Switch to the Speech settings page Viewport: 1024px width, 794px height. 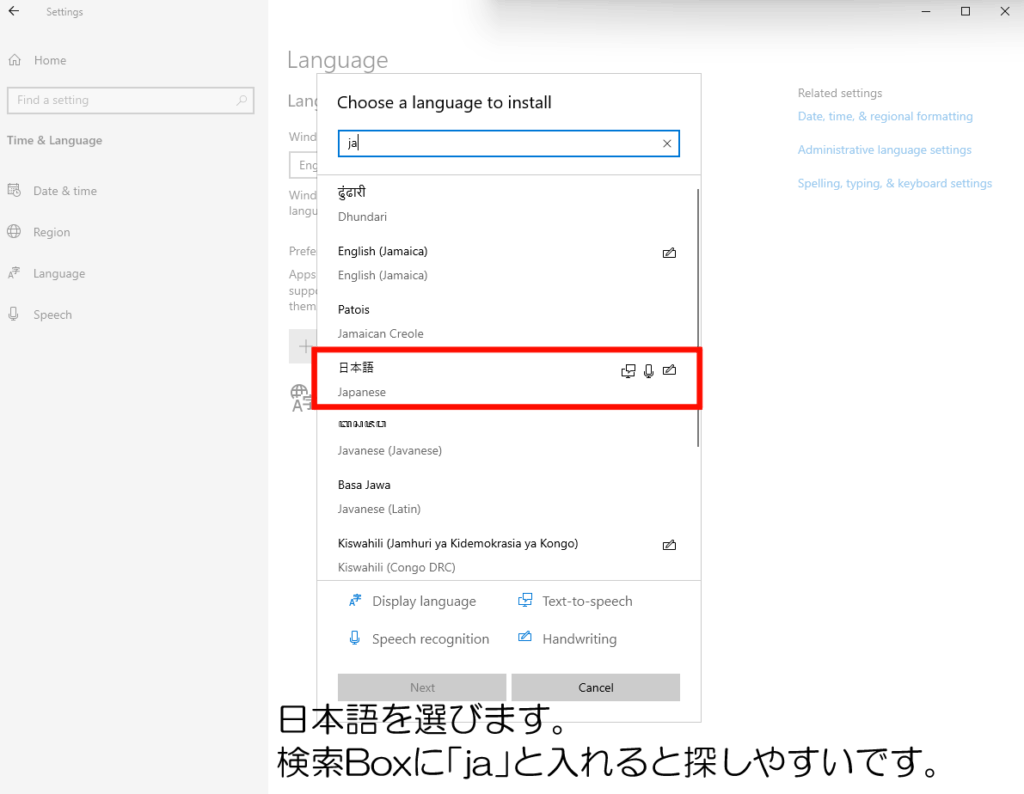52,315
